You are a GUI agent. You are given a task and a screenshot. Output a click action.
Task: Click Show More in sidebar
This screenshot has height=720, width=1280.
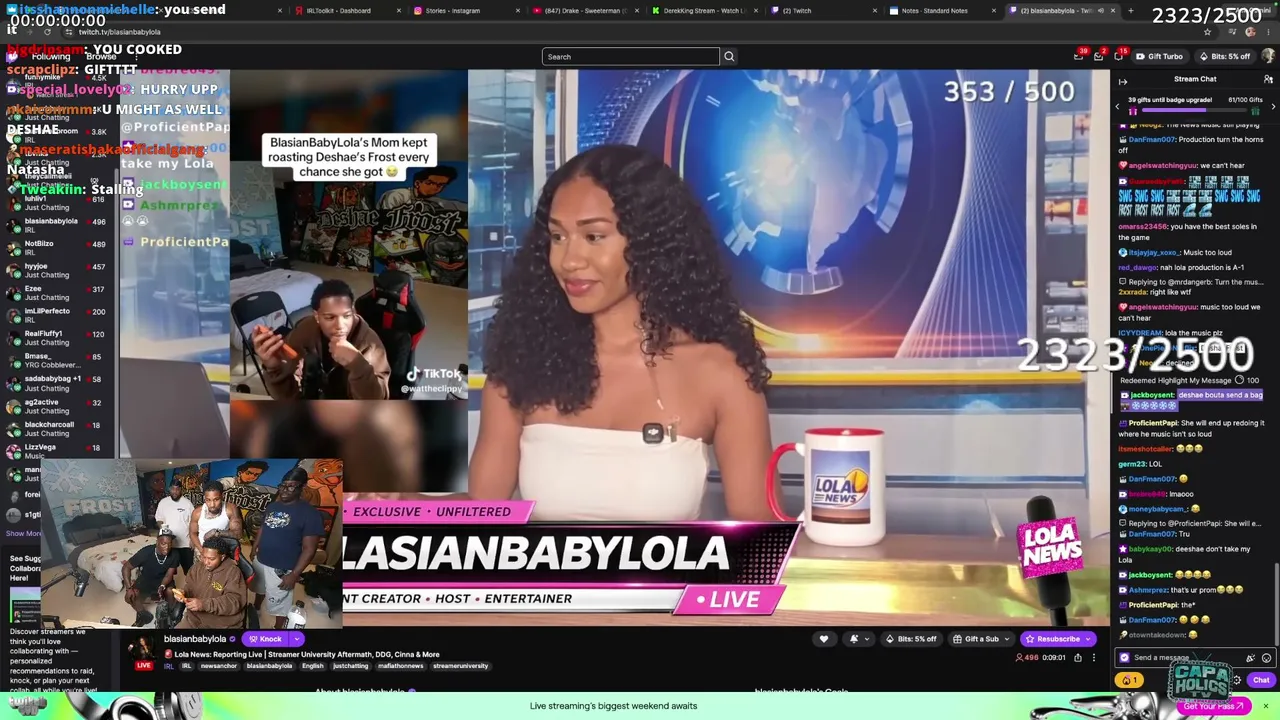pyautogui.click(x=24, y=533)
